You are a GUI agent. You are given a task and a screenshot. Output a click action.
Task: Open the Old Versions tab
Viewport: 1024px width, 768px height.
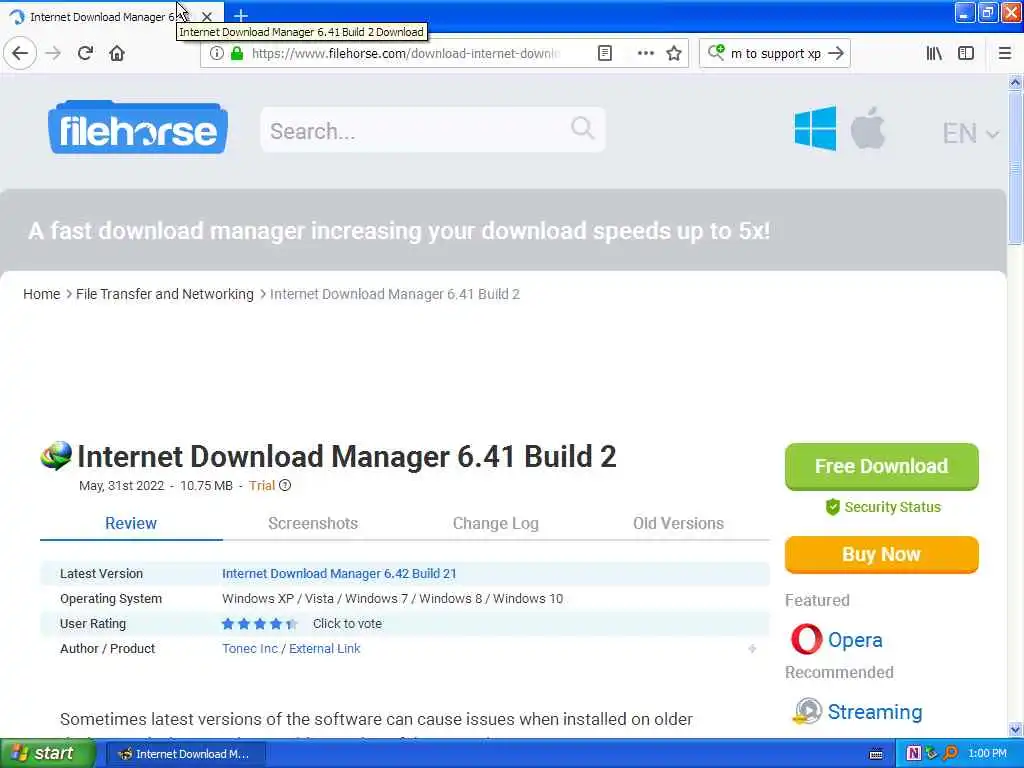(679, 523)
